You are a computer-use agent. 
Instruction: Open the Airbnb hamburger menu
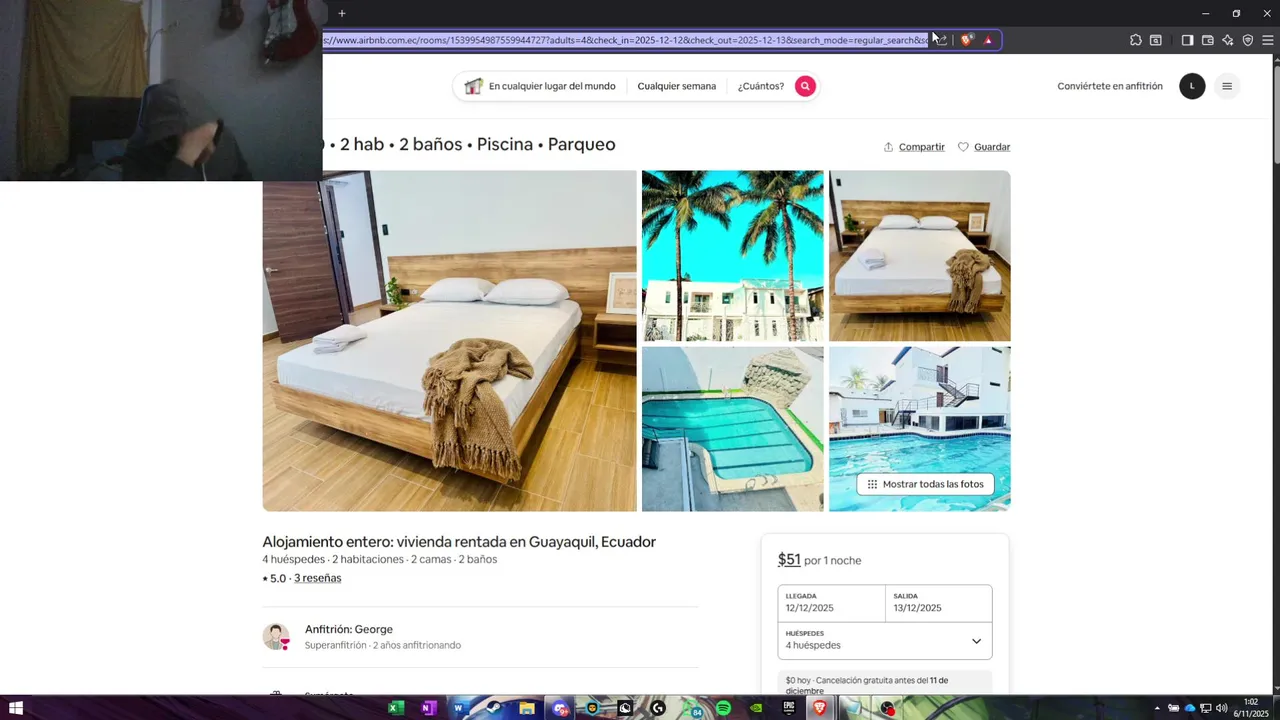(x=1227, y=86)
